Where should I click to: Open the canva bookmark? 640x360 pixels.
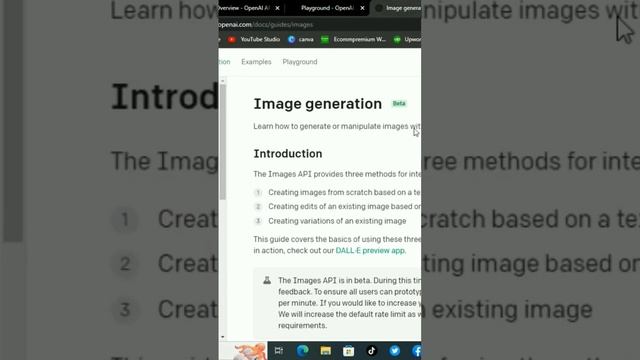301,40
